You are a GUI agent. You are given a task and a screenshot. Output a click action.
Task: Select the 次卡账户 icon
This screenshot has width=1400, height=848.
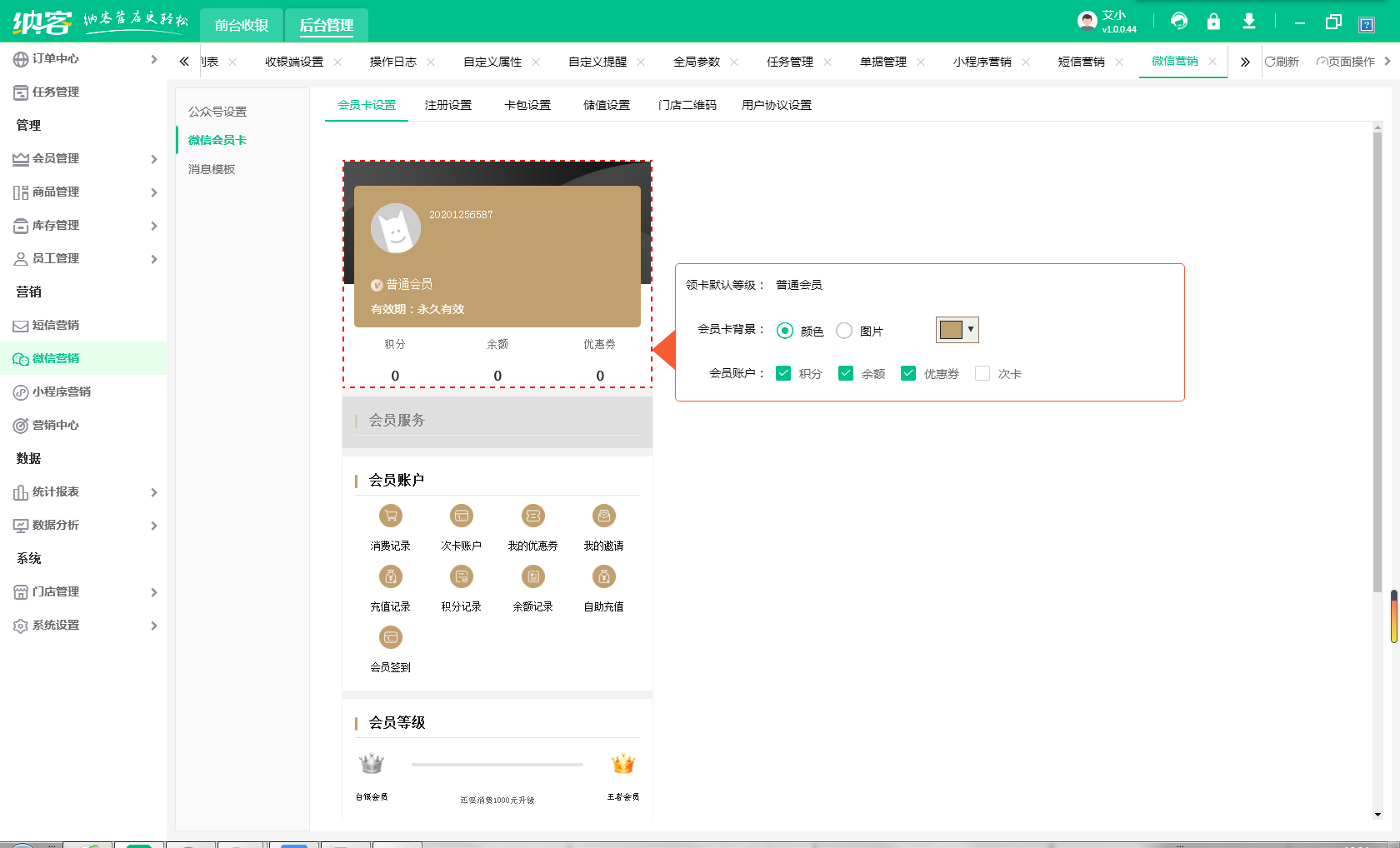462,516
